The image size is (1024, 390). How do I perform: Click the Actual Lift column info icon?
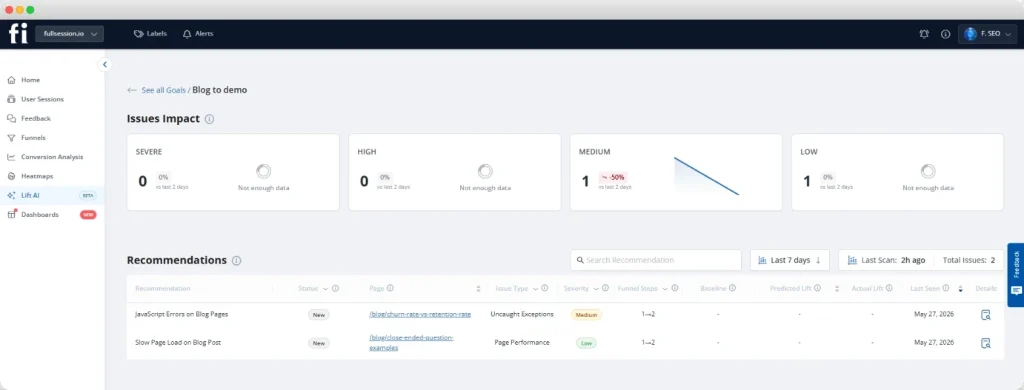[x=889, y=288]
